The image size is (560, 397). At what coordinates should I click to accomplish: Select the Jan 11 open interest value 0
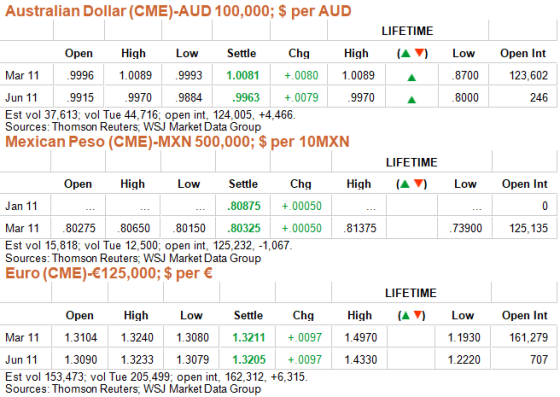(545, 206)
